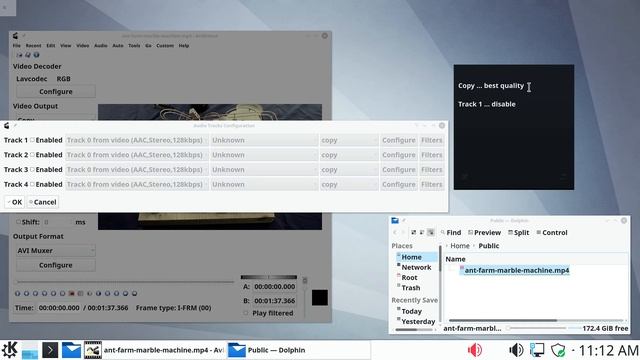Click the Play button in Avidemux playback controls
The image size is (640, 360).
tap(18, 293)
